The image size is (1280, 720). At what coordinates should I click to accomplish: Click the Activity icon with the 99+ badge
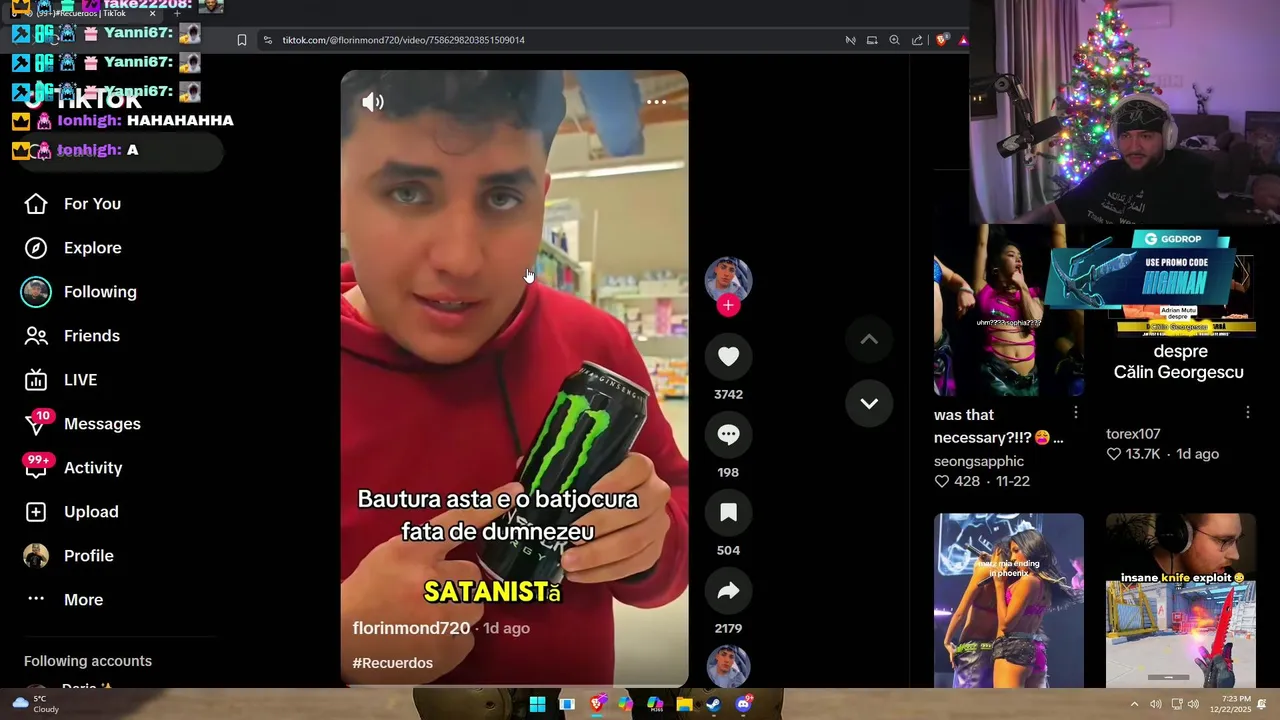(x=36, y=467)
